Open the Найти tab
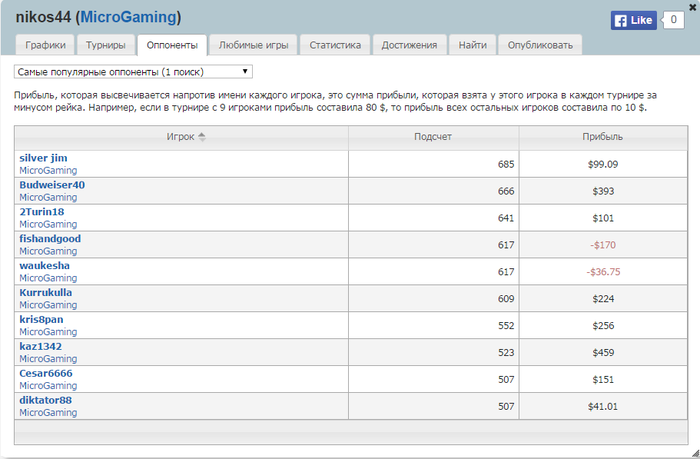Image resolution: width=700 pixels, height=459 pixels. (473, 45)
